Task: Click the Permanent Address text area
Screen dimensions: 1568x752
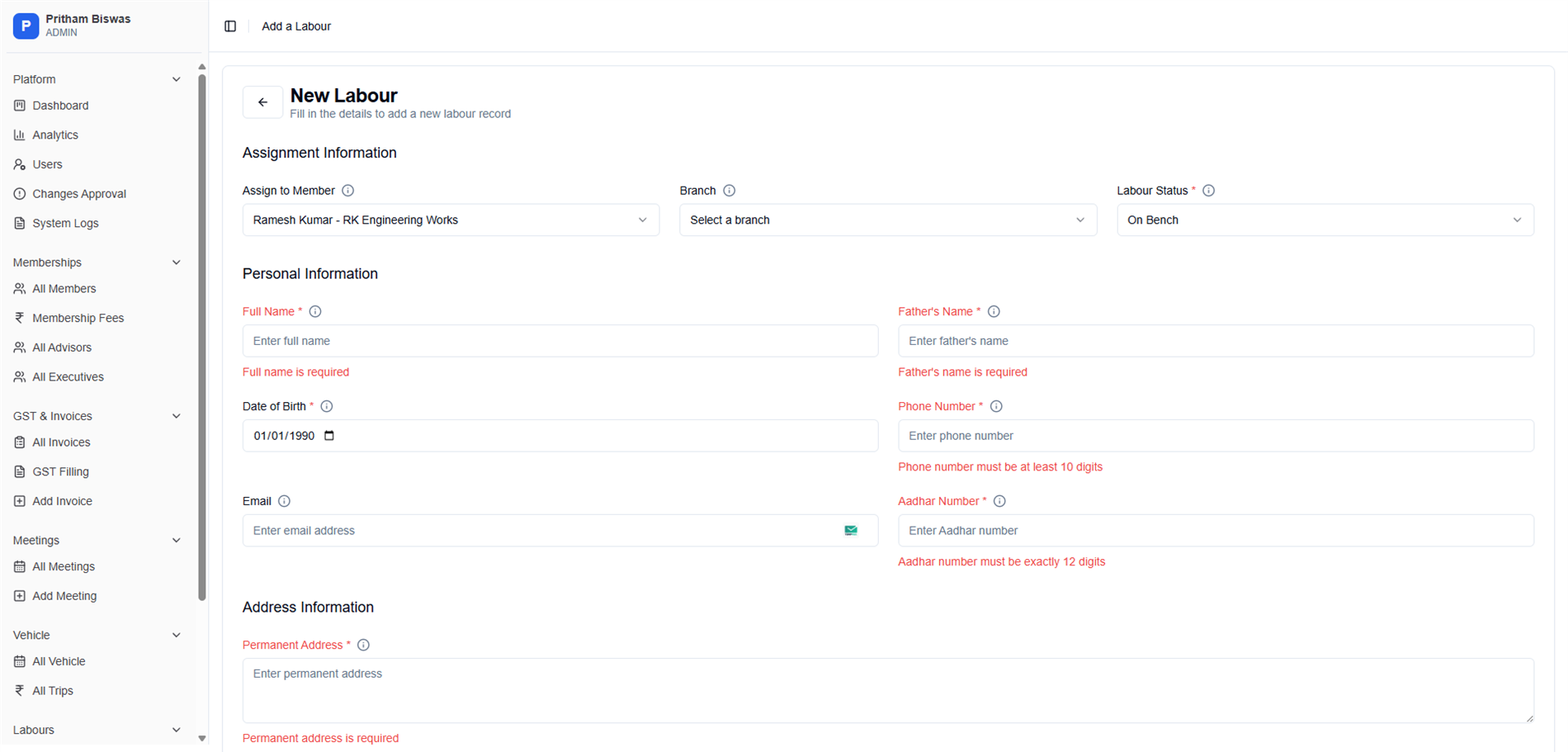Action: coord(888,691)
